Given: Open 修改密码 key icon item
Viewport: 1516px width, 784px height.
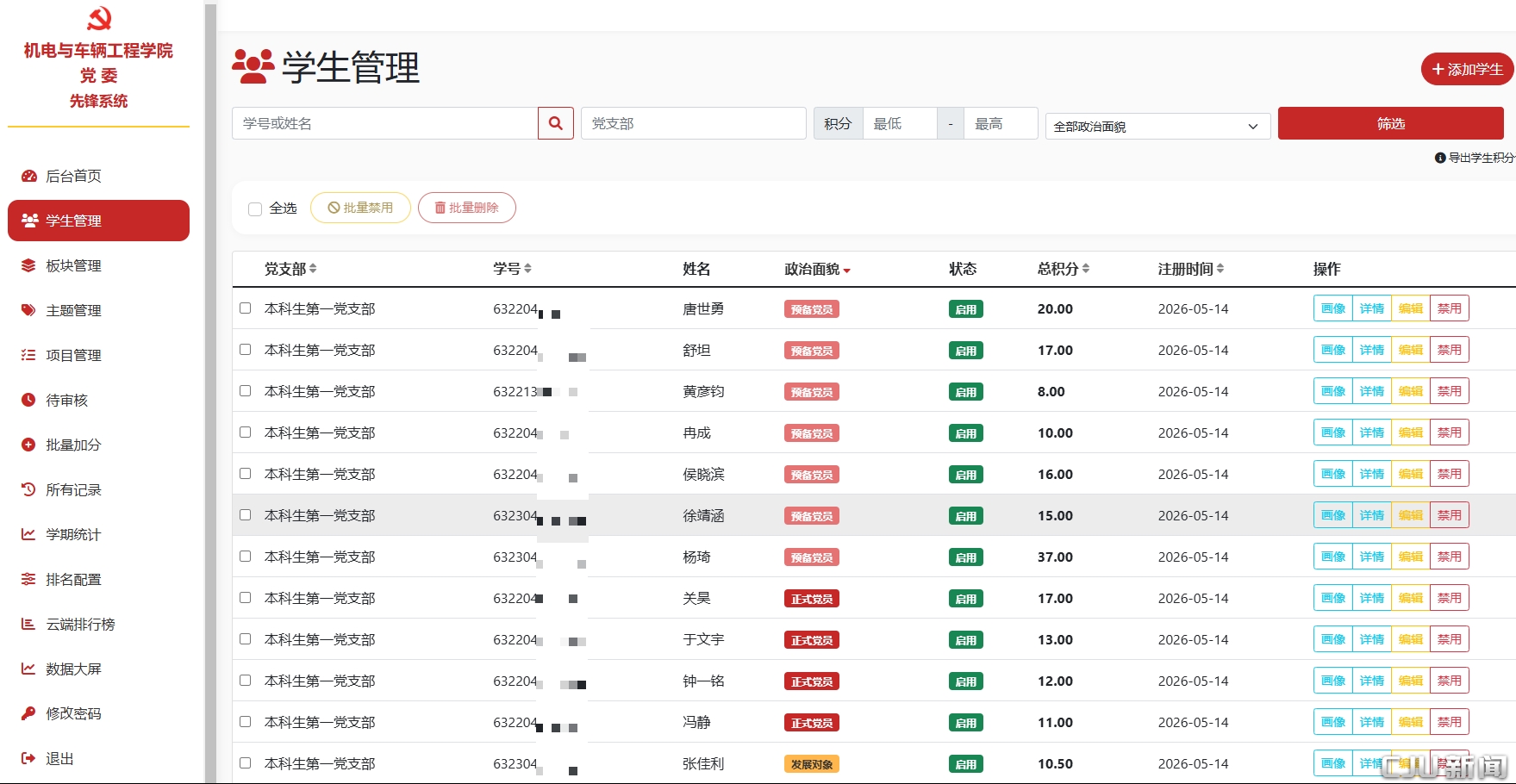Looking at the screenshot, I should [28, 713].
